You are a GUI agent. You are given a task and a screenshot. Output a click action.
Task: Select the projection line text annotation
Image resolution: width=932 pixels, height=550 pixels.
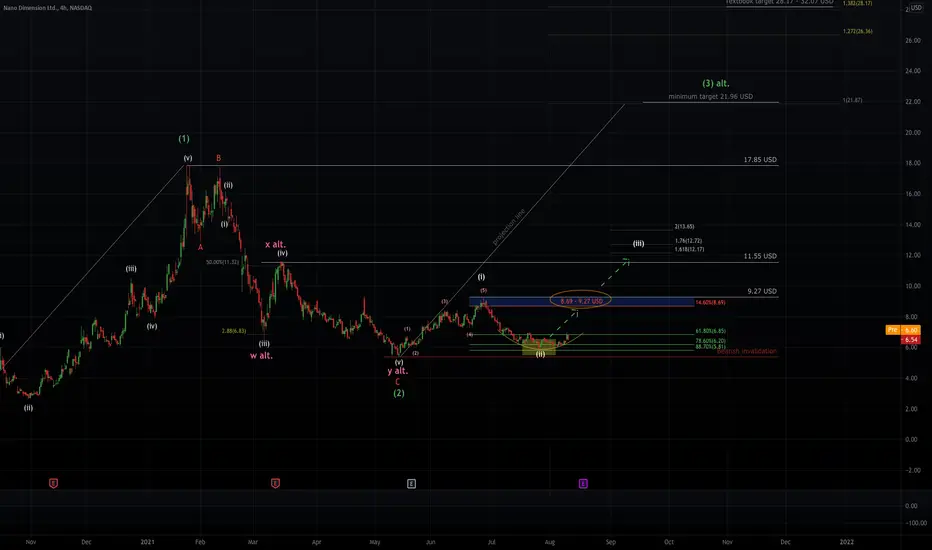tap(509, 227)
